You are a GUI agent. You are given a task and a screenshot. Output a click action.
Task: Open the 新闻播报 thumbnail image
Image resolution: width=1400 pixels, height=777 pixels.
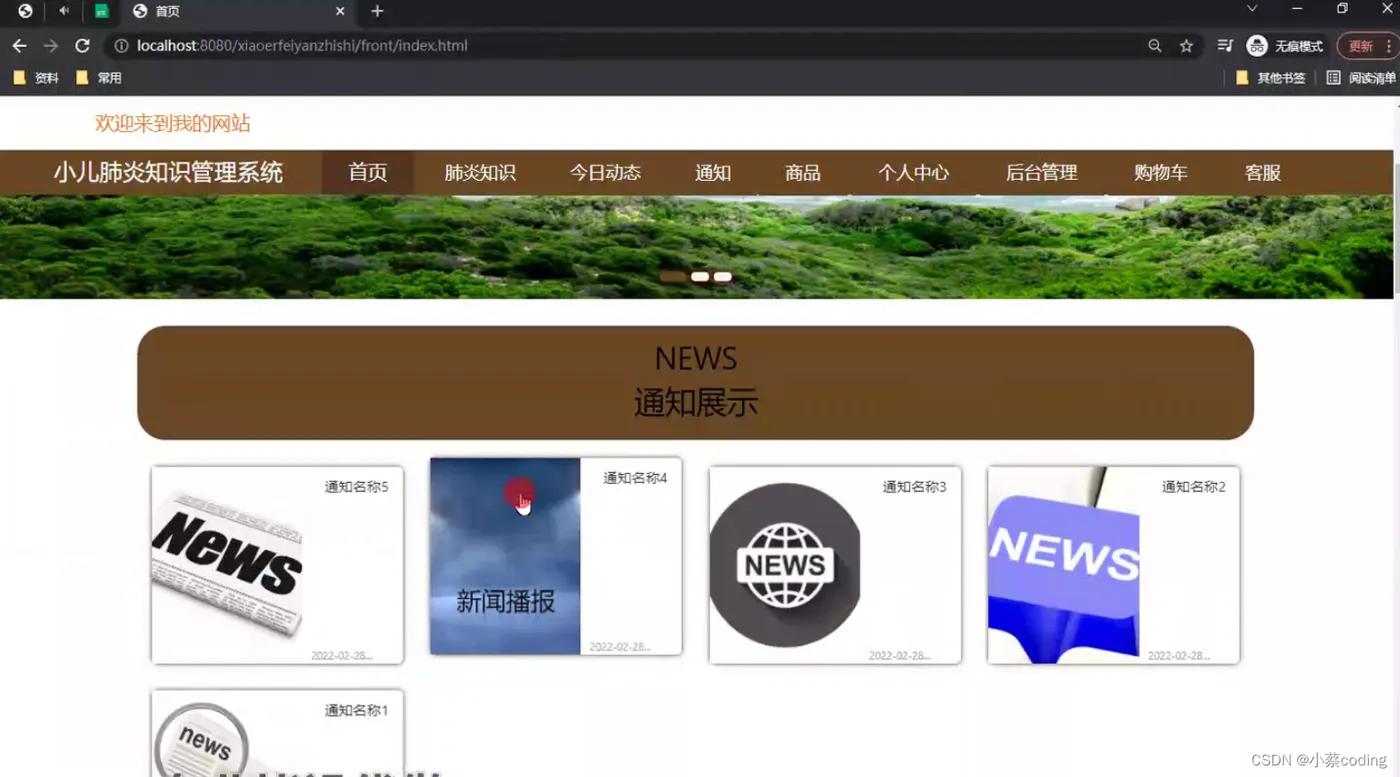[x=505, y=556]
